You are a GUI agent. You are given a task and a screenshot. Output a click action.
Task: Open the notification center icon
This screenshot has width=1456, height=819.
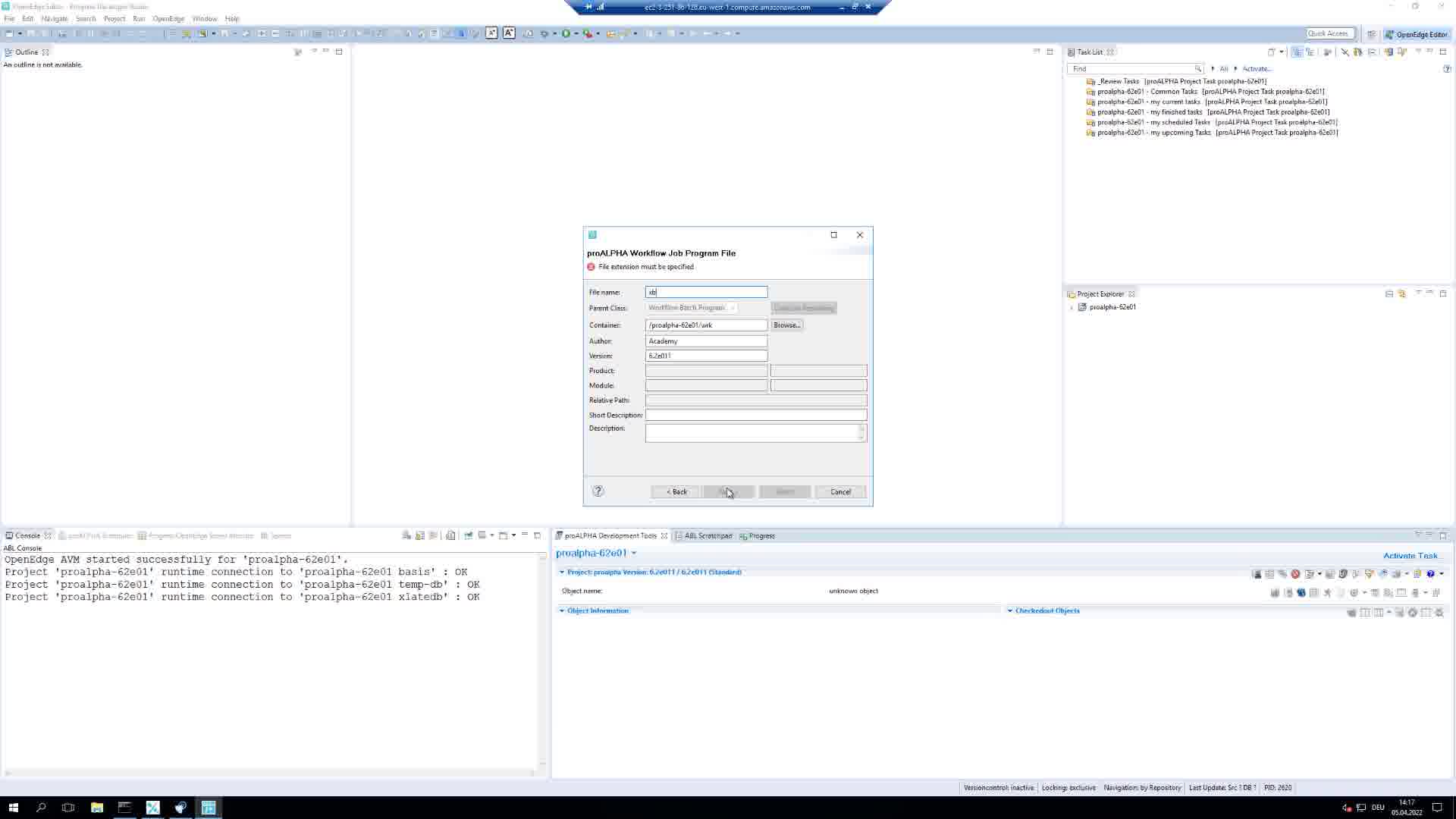[1437, 808]
